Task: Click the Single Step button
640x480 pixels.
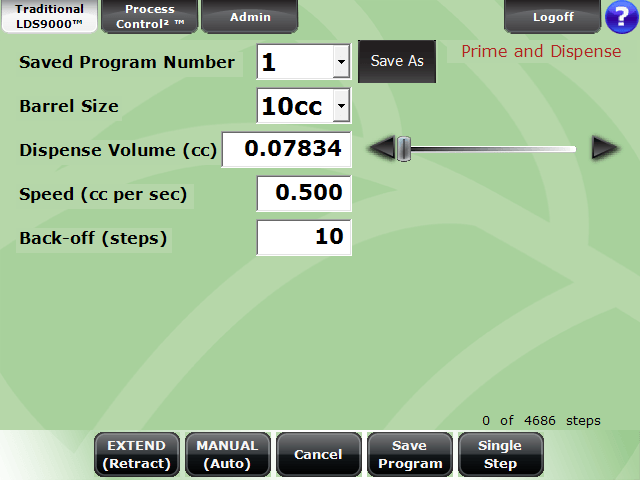Action: click(x=500, y=454)
